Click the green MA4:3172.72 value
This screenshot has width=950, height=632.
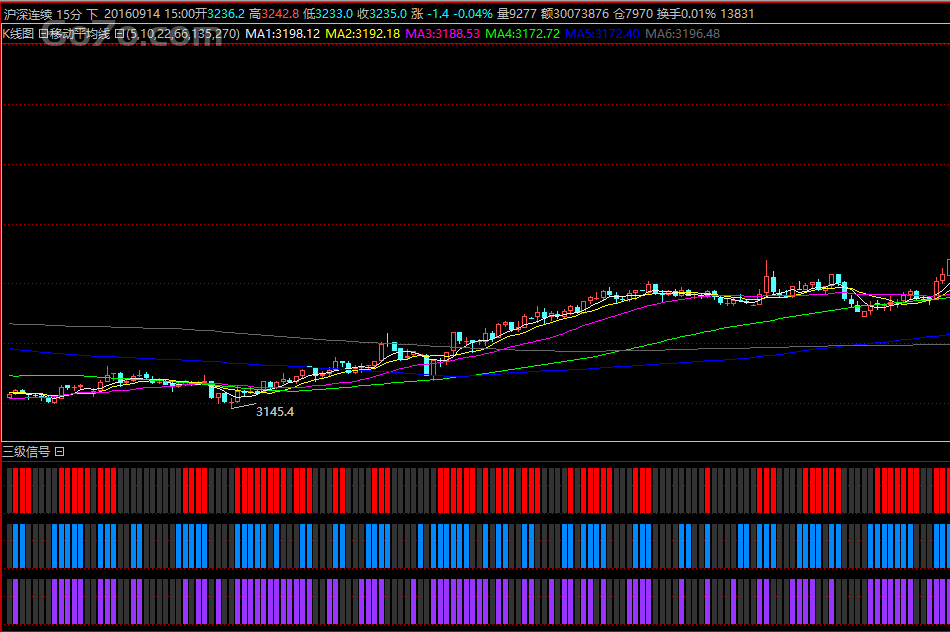tap(522, 34)
